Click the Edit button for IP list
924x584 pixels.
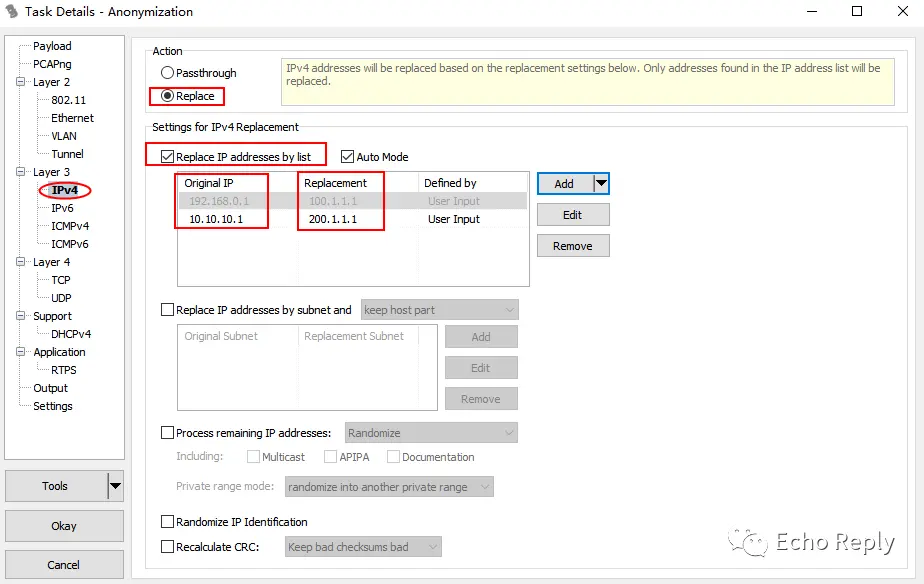pos(573,215)
